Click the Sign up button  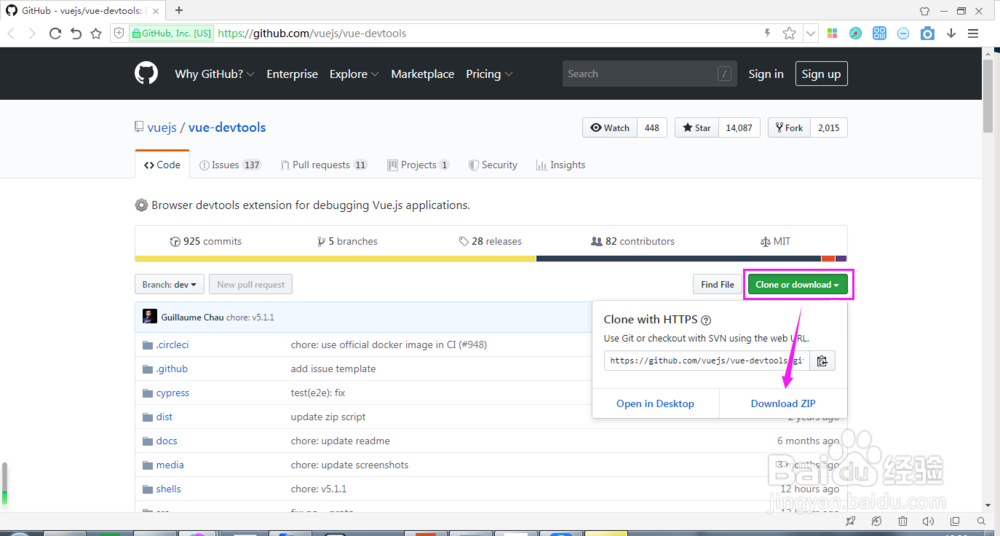pyautogui.click(x=821, y=74)
